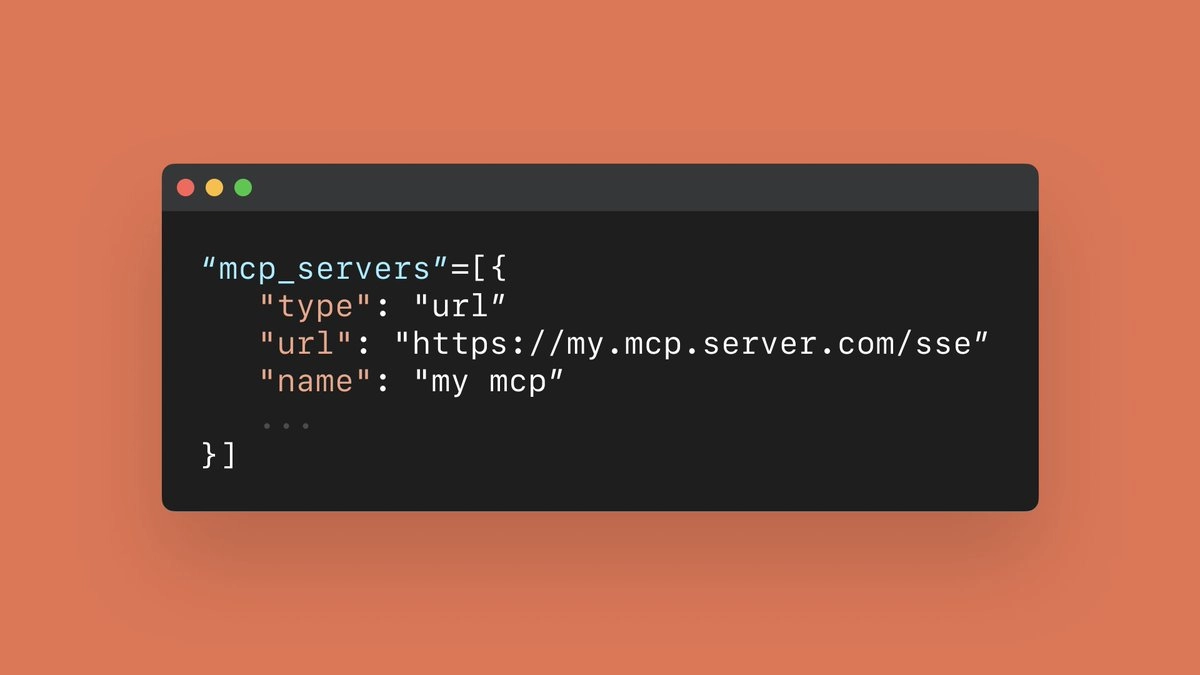Select the "name" key
This screenshot has width=1200, height=675.
(x=308, y=382)
